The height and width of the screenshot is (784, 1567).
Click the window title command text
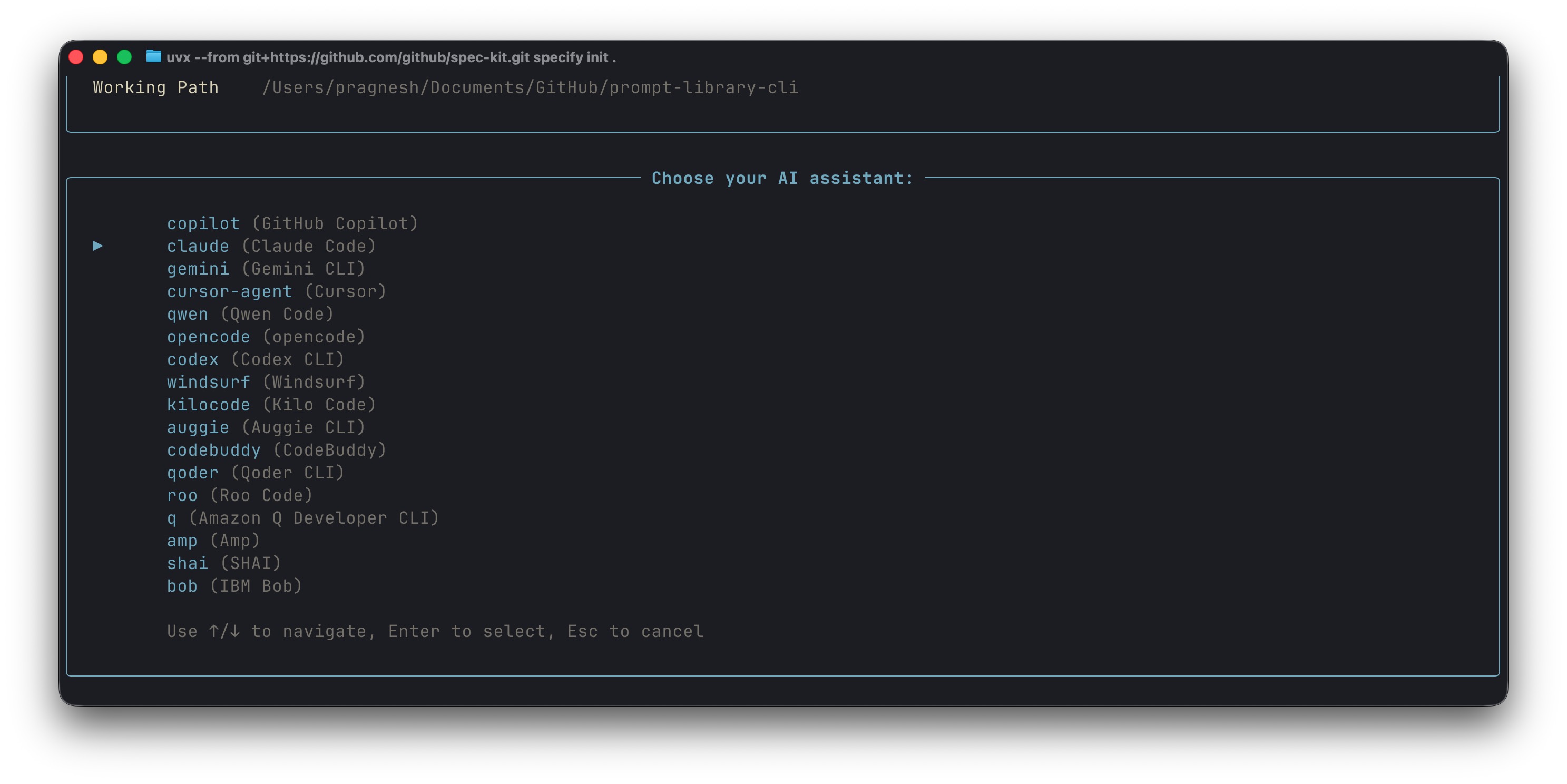[x=390, y=57]
